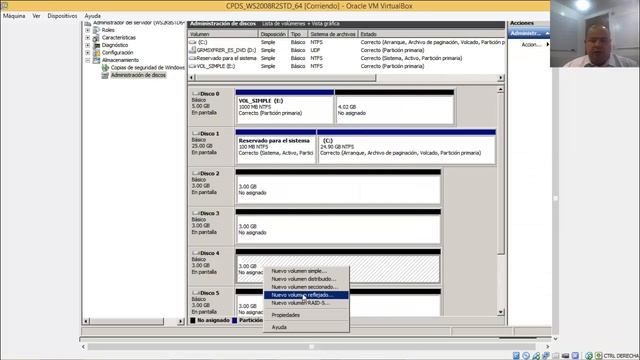Viewport: 640px width, 360px height.
Task: Select Nuevo volumen reflejado in context menu
Action: coord(306,295)
